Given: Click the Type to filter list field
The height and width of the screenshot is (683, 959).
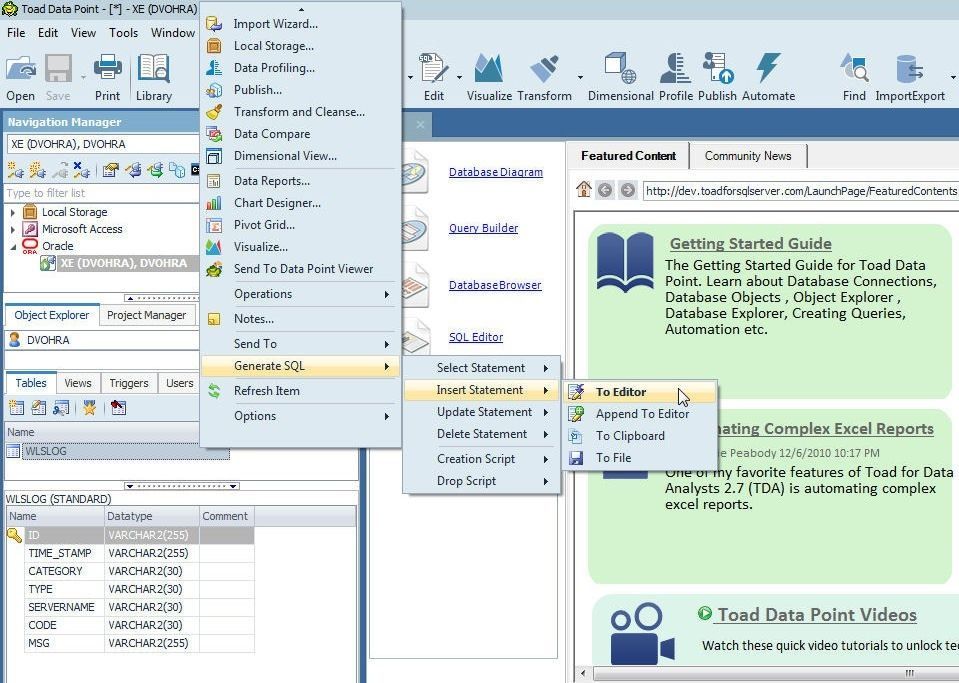Looking at the screenshot, I should point(102,193).
